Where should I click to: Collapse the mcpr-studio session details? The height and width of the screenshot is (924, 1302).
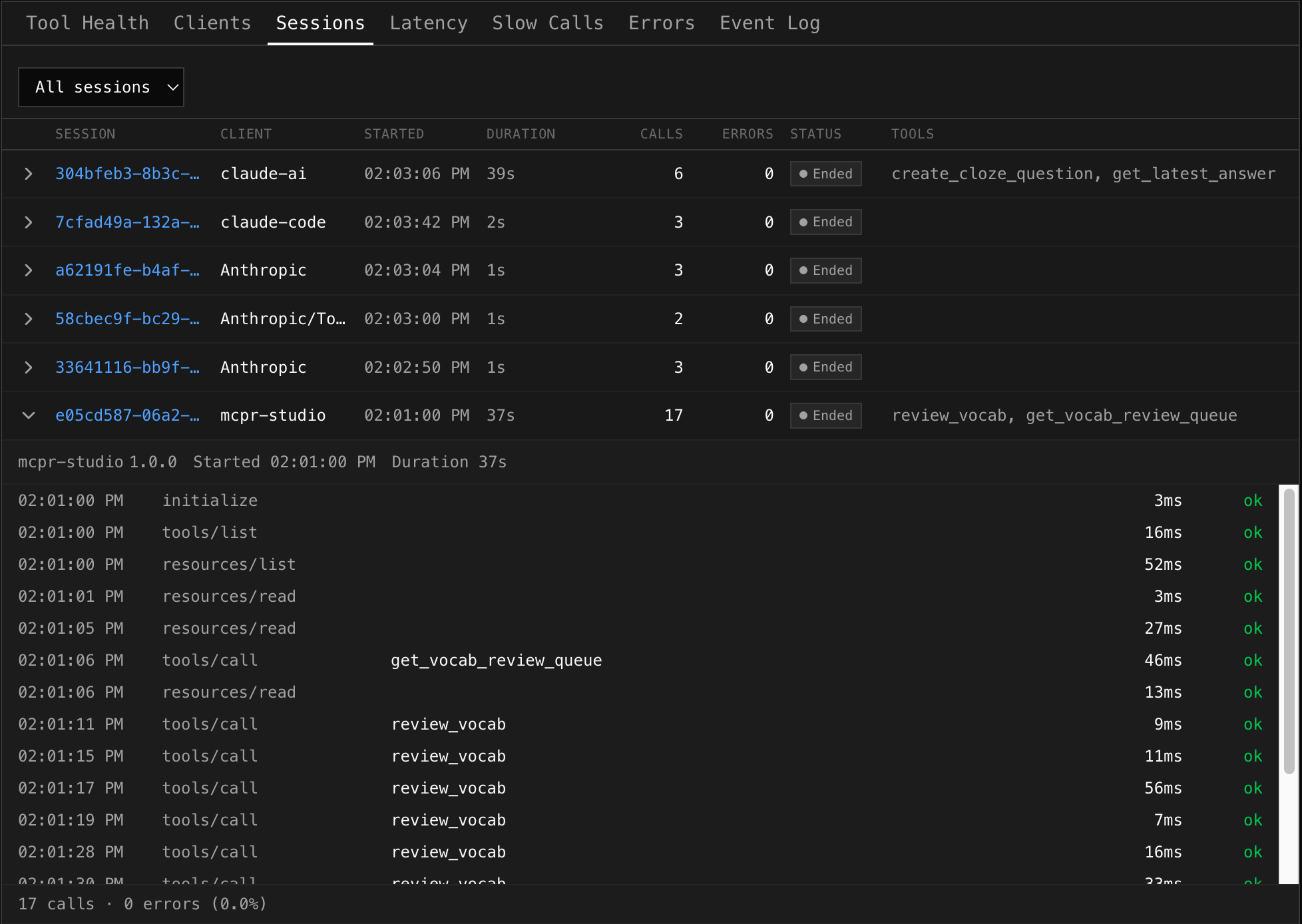tap(29, 415)
